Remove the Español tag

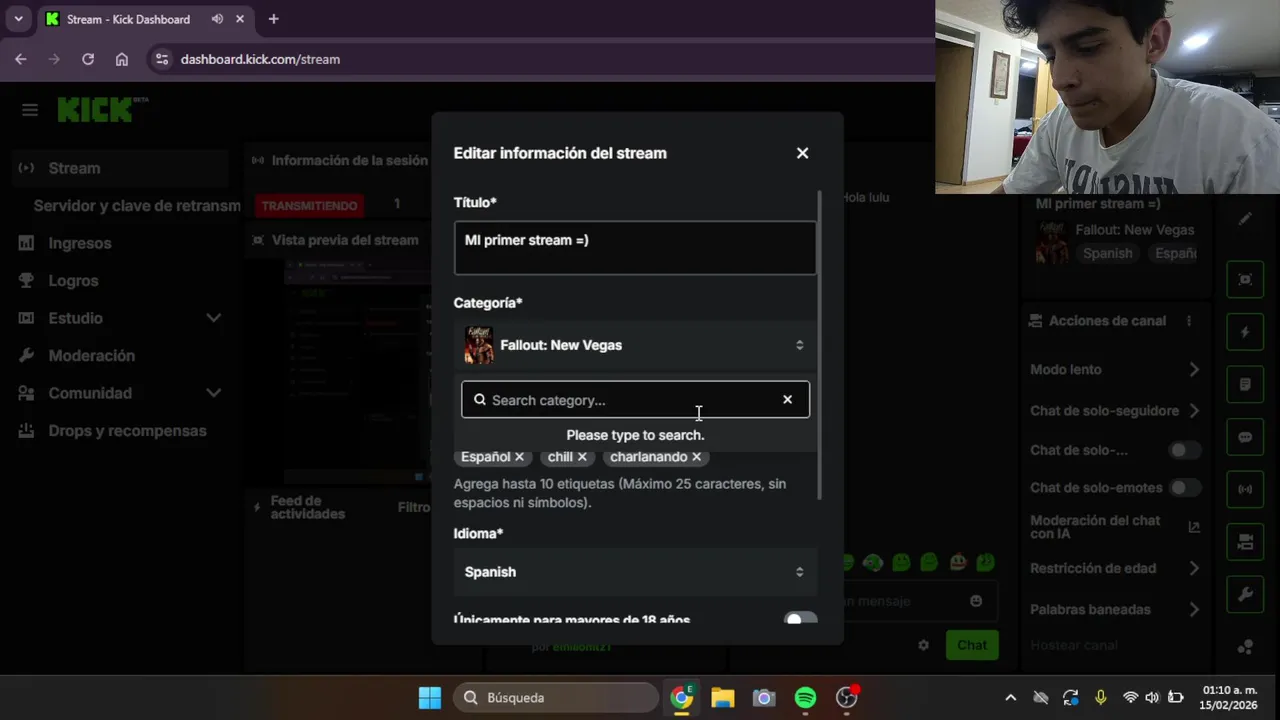(519, 457)
